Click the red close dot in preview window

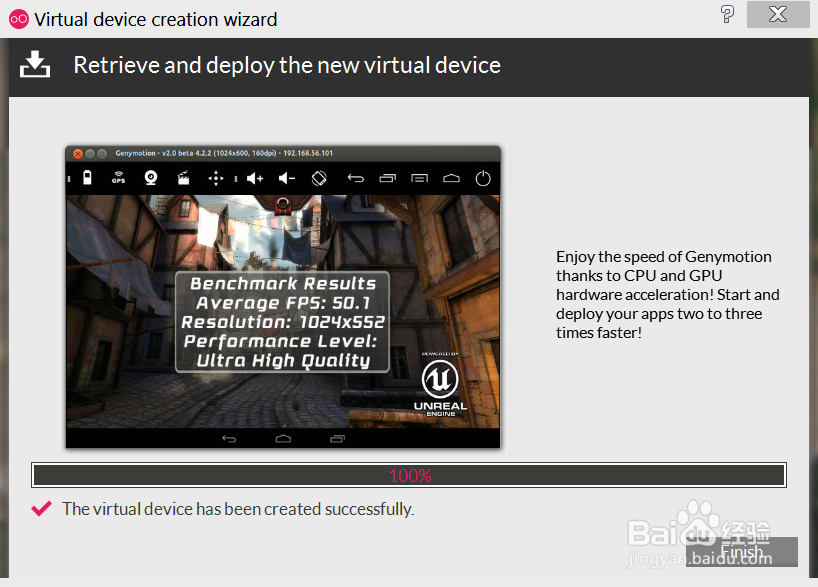(78, 153)
